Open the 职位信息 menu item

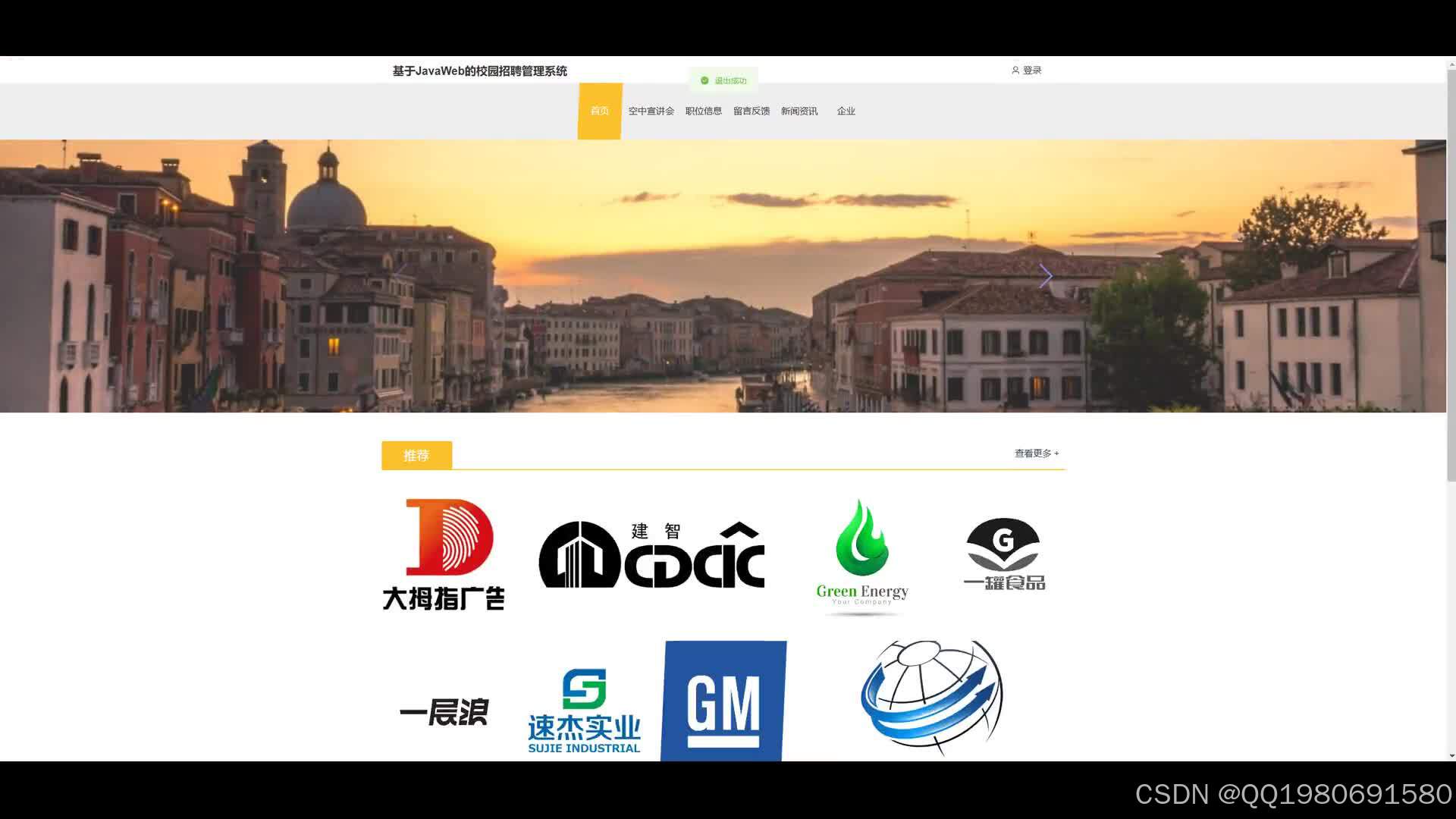703,111
